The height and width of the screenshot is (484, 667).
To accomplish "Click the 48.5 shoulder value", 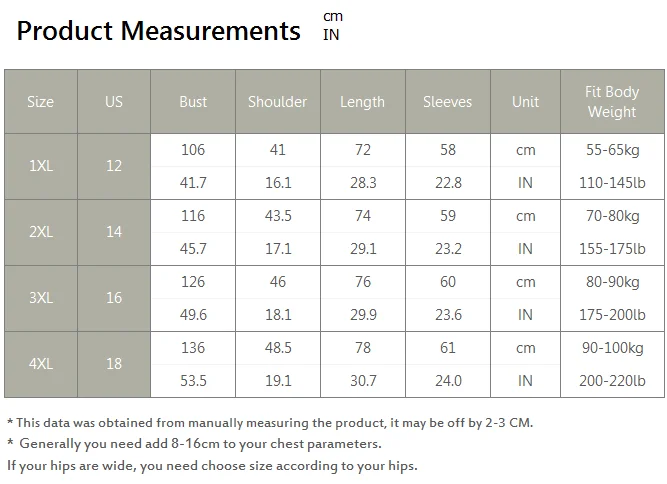I will [278, 348].
